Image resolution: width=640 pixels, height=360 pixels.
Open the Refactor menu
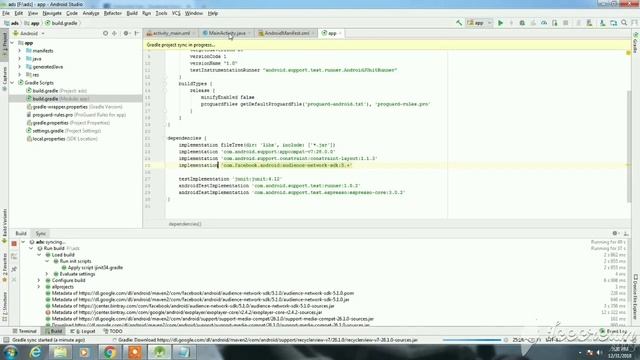coord(113,13)
